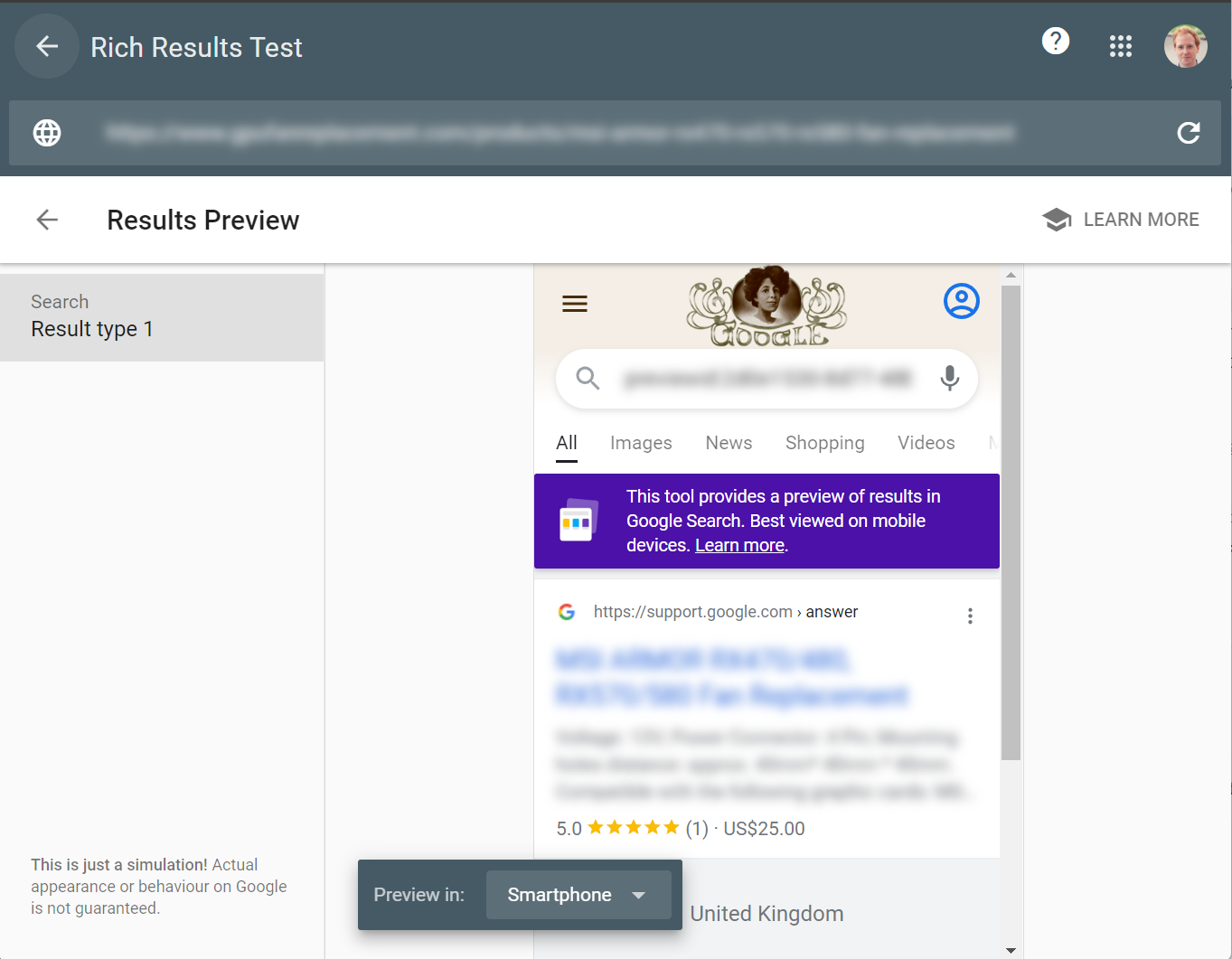Click Learn more in the purple banner
The height and width of the screenshot is (959, 1232).
(738, 545)
